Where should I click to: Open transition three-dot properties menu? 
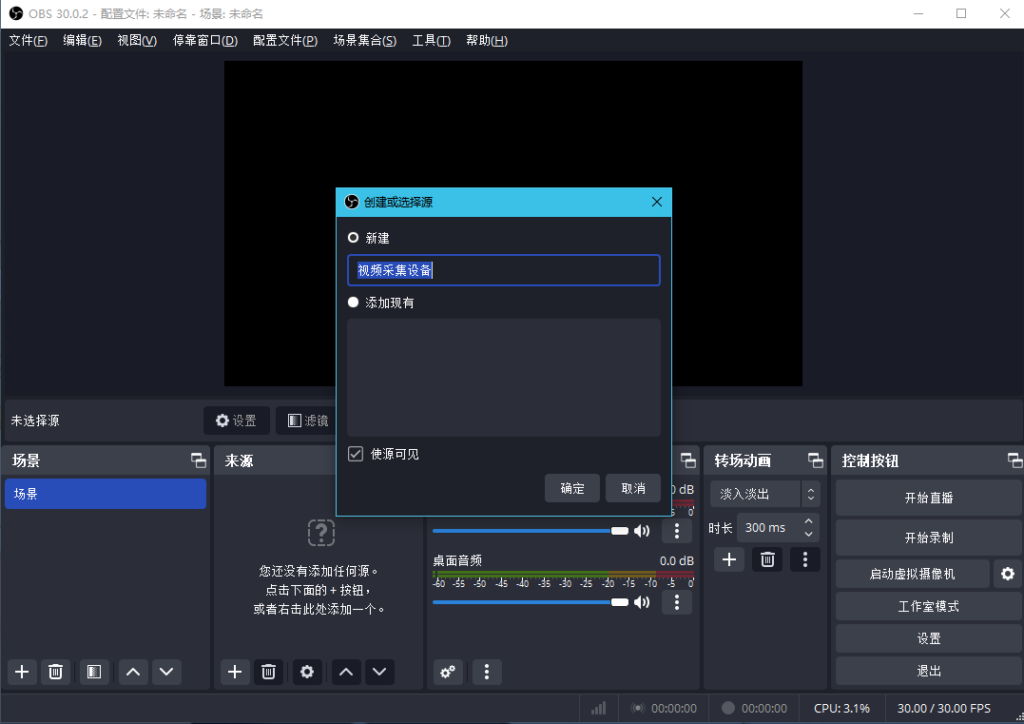coord(805,560)
